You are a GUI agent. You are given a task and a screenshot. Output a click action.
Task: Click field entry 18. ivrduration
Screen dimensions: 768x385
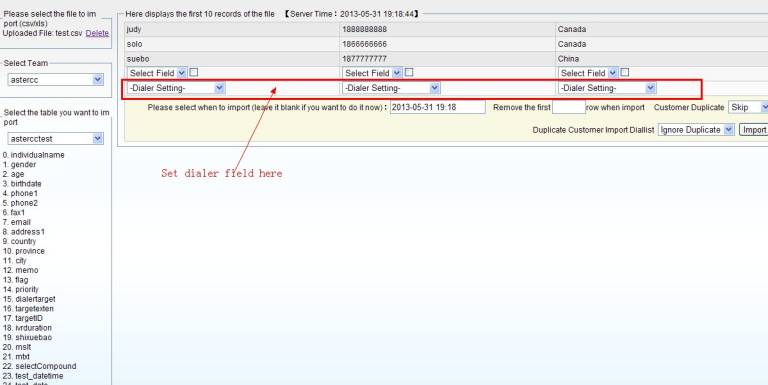coord(27,328)
